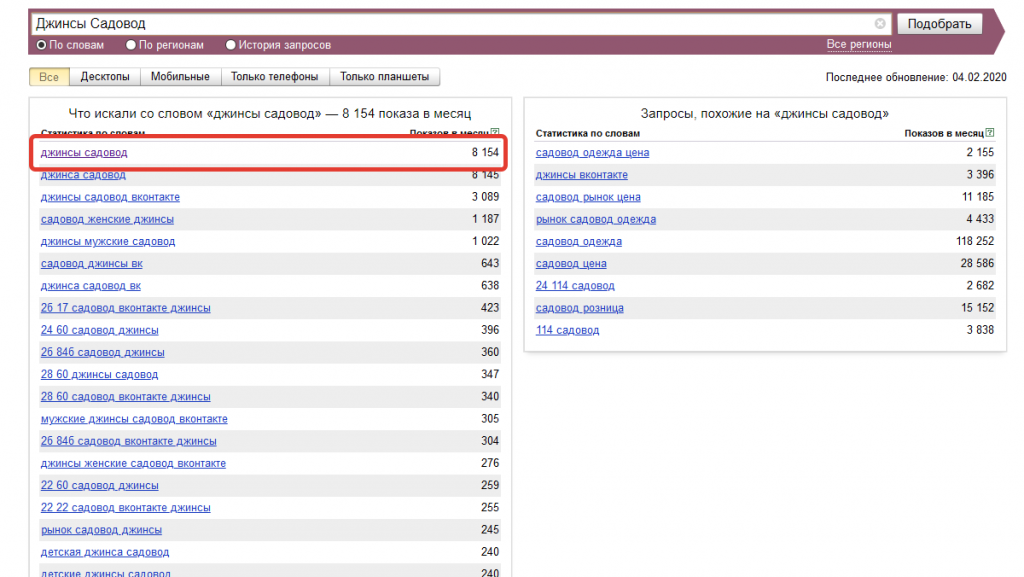Image resolution: width=1024 pixels, height=577 pixels.
Task: Open the мужские джинсы садовод вконтакте link
Action: click(134, 418)
